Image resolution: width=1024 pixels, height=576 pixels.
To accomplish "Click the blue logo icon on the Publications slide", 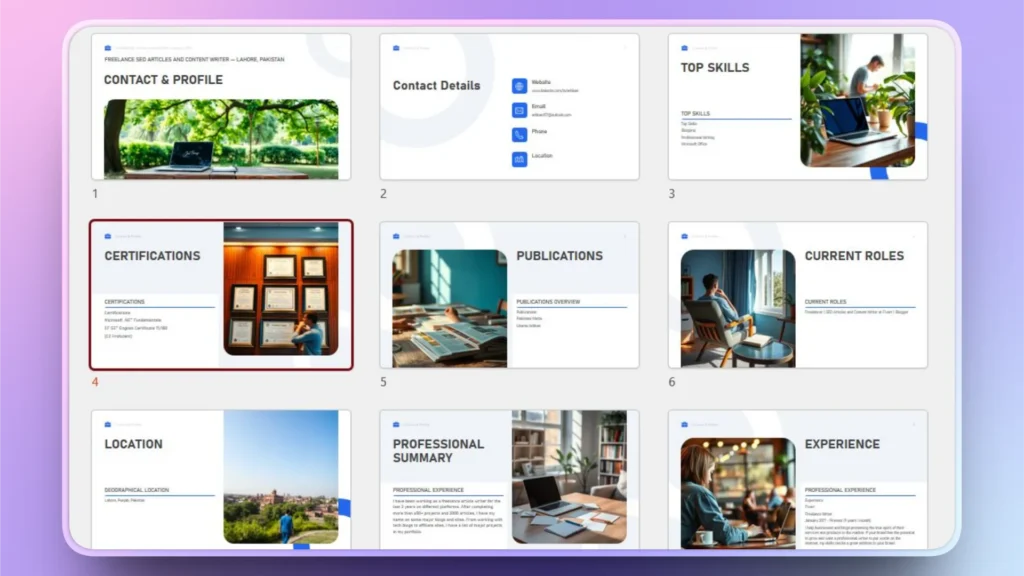I will (x=395, y=236).
